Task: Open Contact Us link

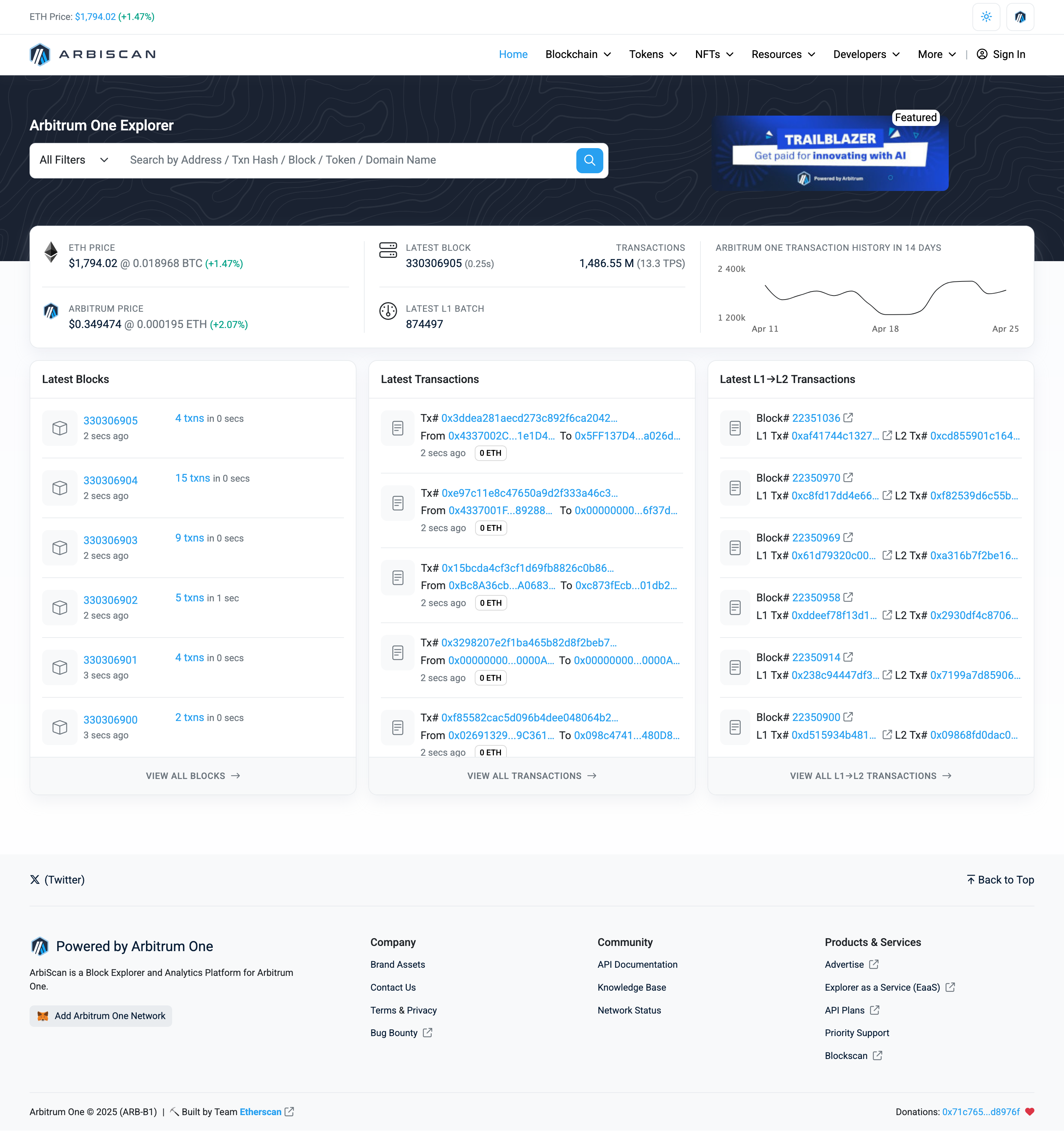Action: click(393, 988)
